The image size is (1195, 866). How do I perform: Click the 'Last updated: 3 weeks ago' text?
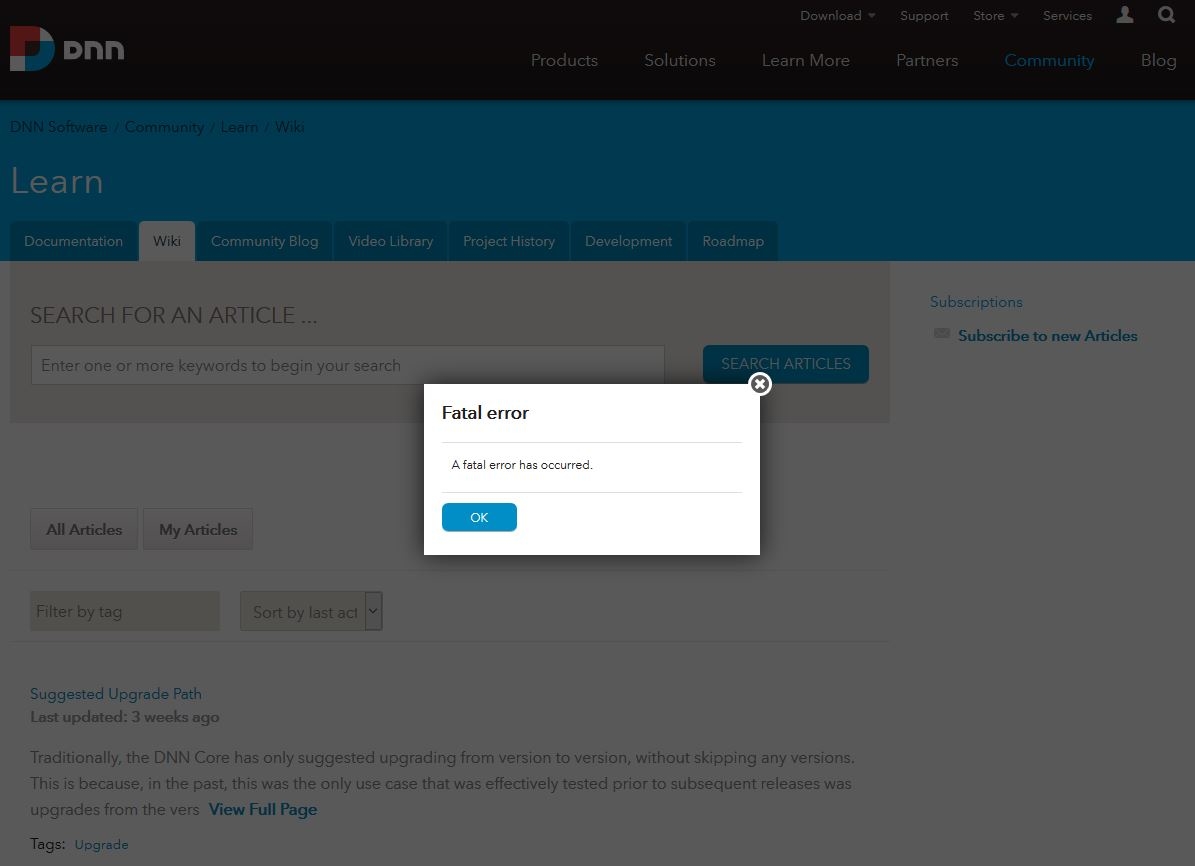pyautogui.click(x=125, y=717)
